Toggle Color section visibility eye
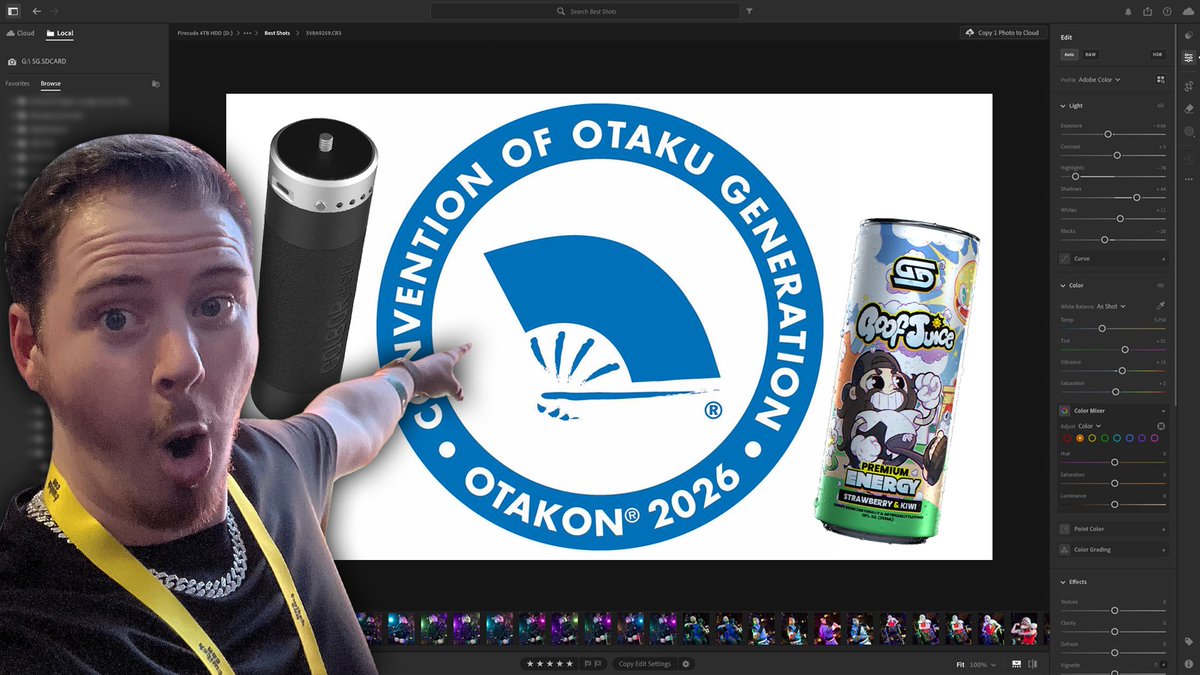 pos(1161,285)
